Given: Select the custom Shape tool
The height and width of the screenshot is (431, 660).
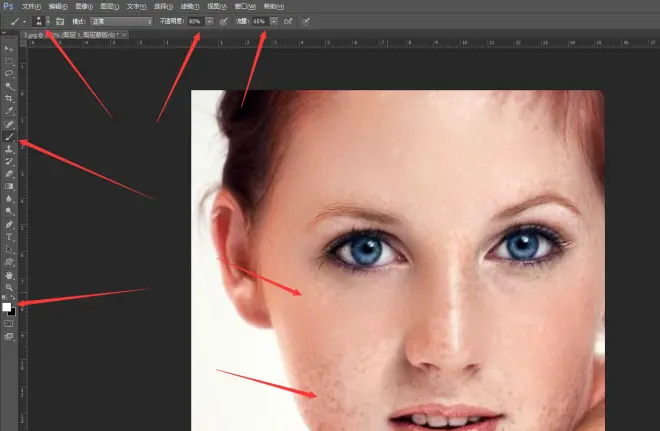Looking at the screenshot, I should tap(9, 262).
